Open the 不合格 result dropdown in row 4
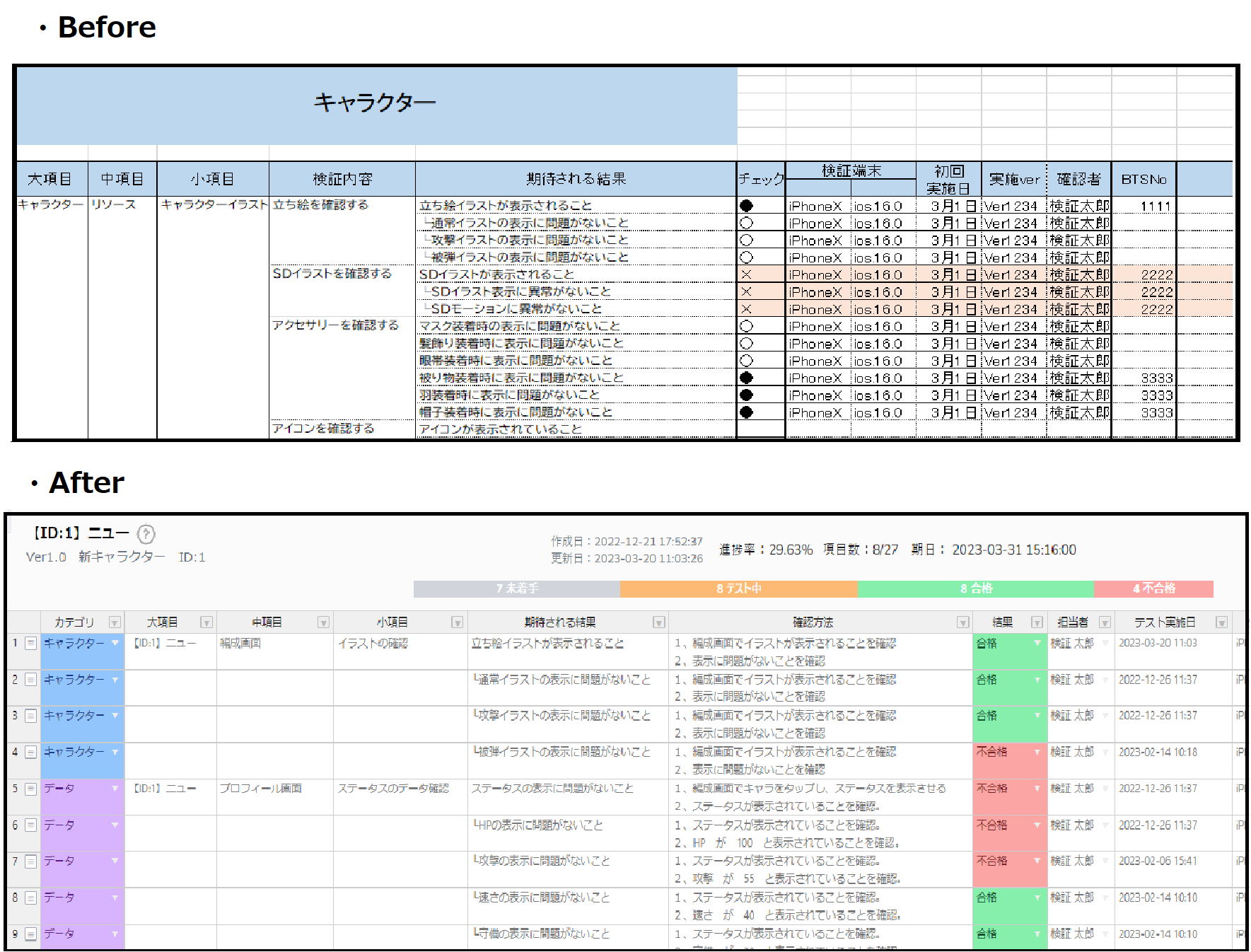 [1037, 752]
